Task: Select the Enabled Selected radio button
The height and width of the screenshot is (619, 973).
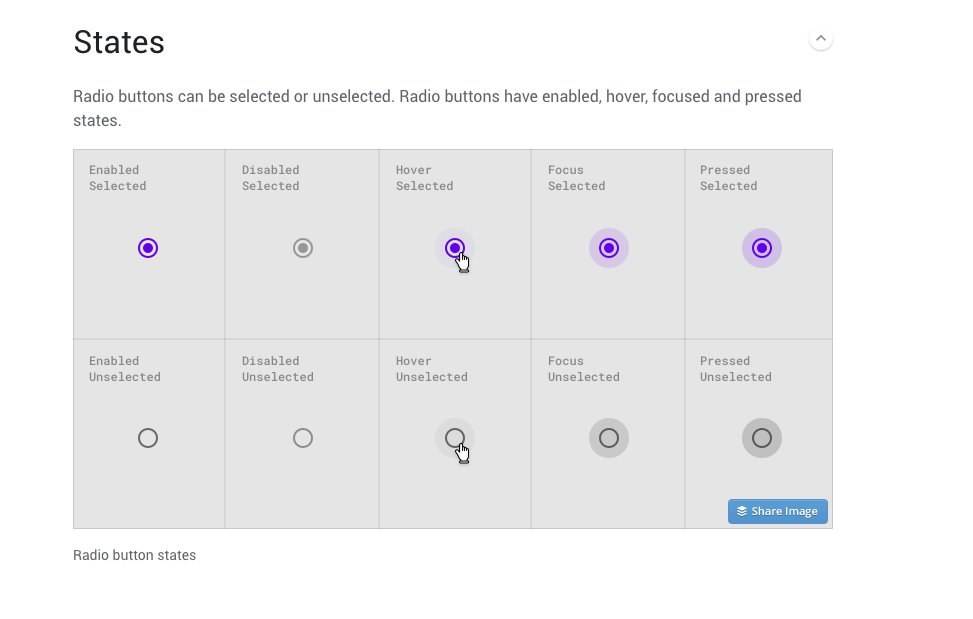Action: pos(148,248)
